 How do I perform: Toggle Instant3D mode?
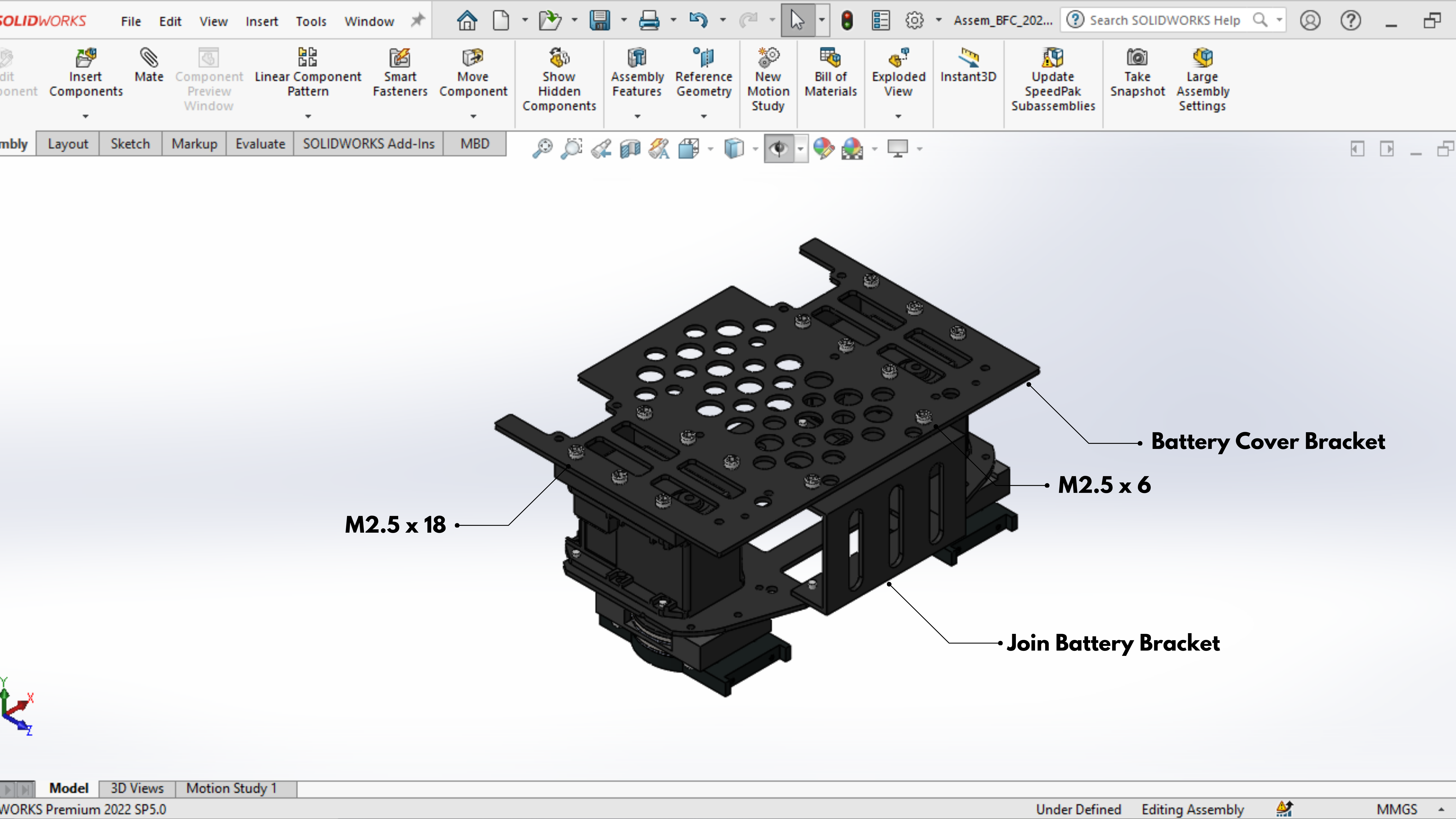click(x=968, y=66)
